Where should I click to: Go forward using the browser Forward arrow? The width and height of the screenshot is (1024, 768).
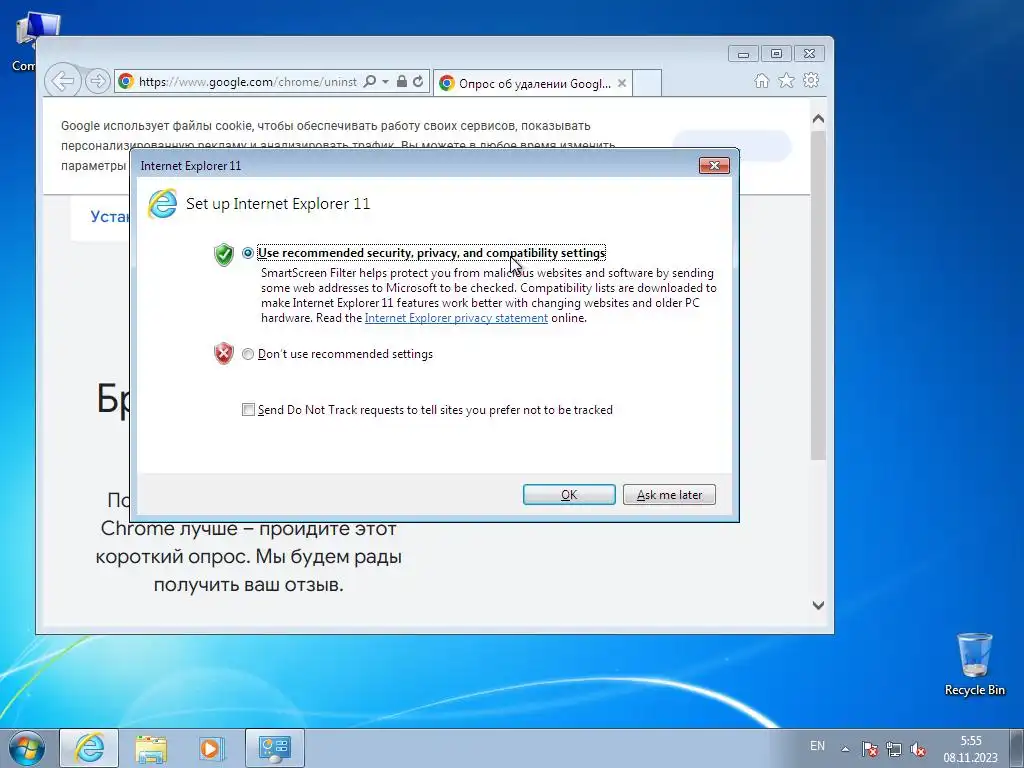pyautogui.click(x=97, y=81)
